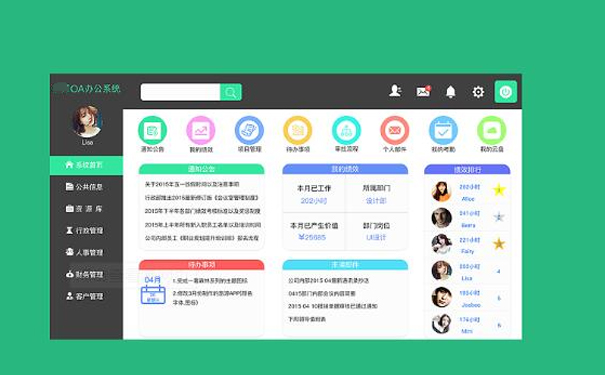
Task: Click Mimi's avatar in the ranking list
Action: tap(441, 324)
